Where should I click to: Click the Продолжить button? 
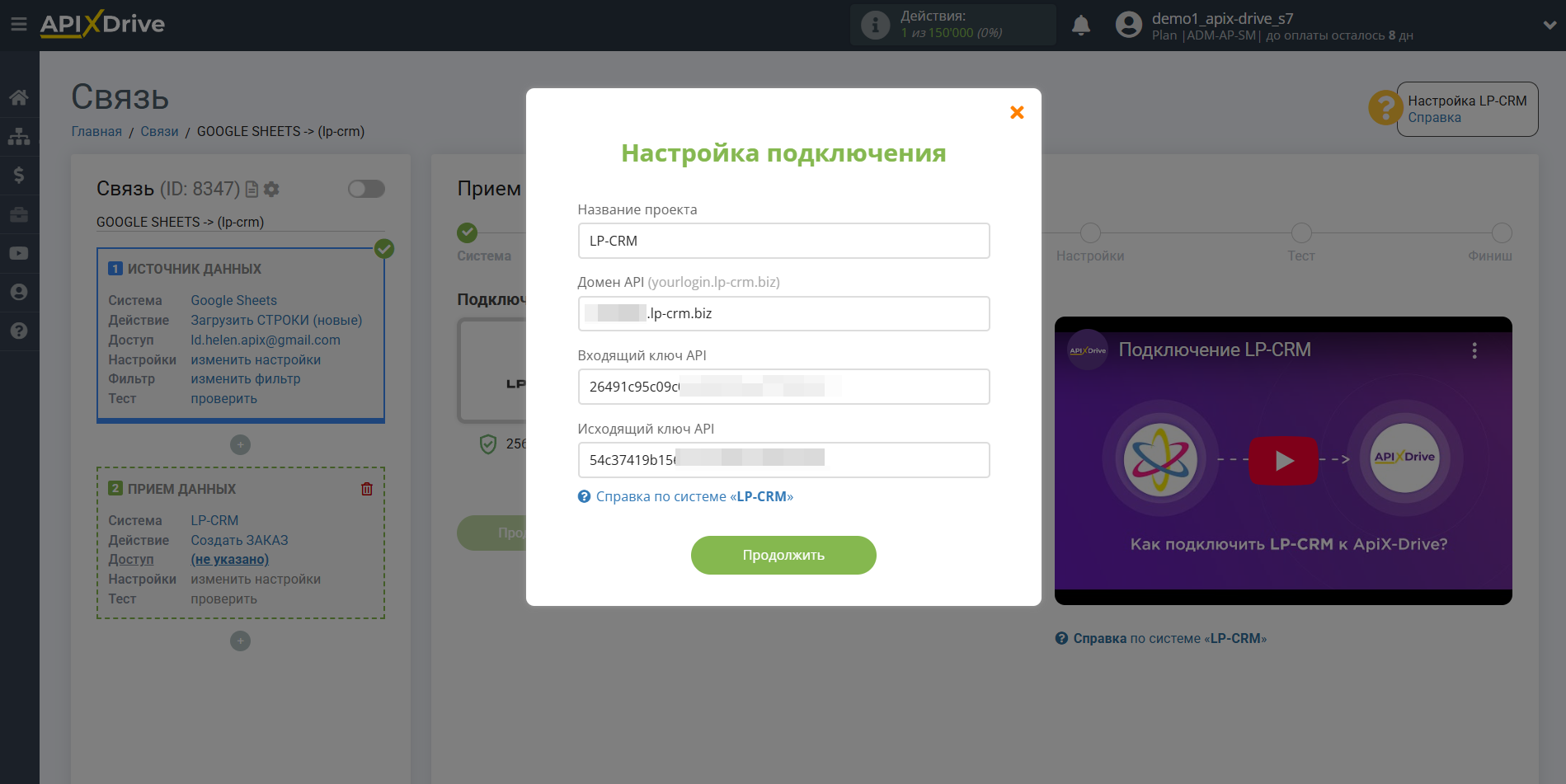(783, 555)
